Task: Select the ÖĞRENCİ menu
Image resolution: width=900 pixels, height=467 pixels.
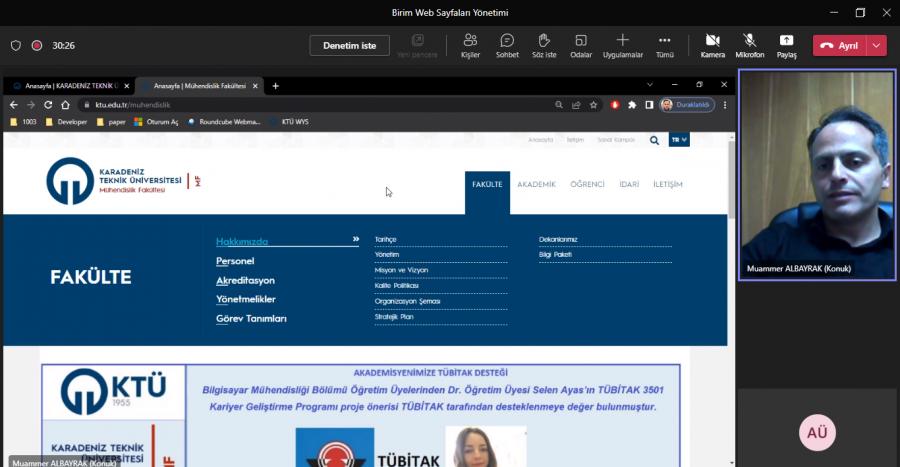Action: coord(587,185)
